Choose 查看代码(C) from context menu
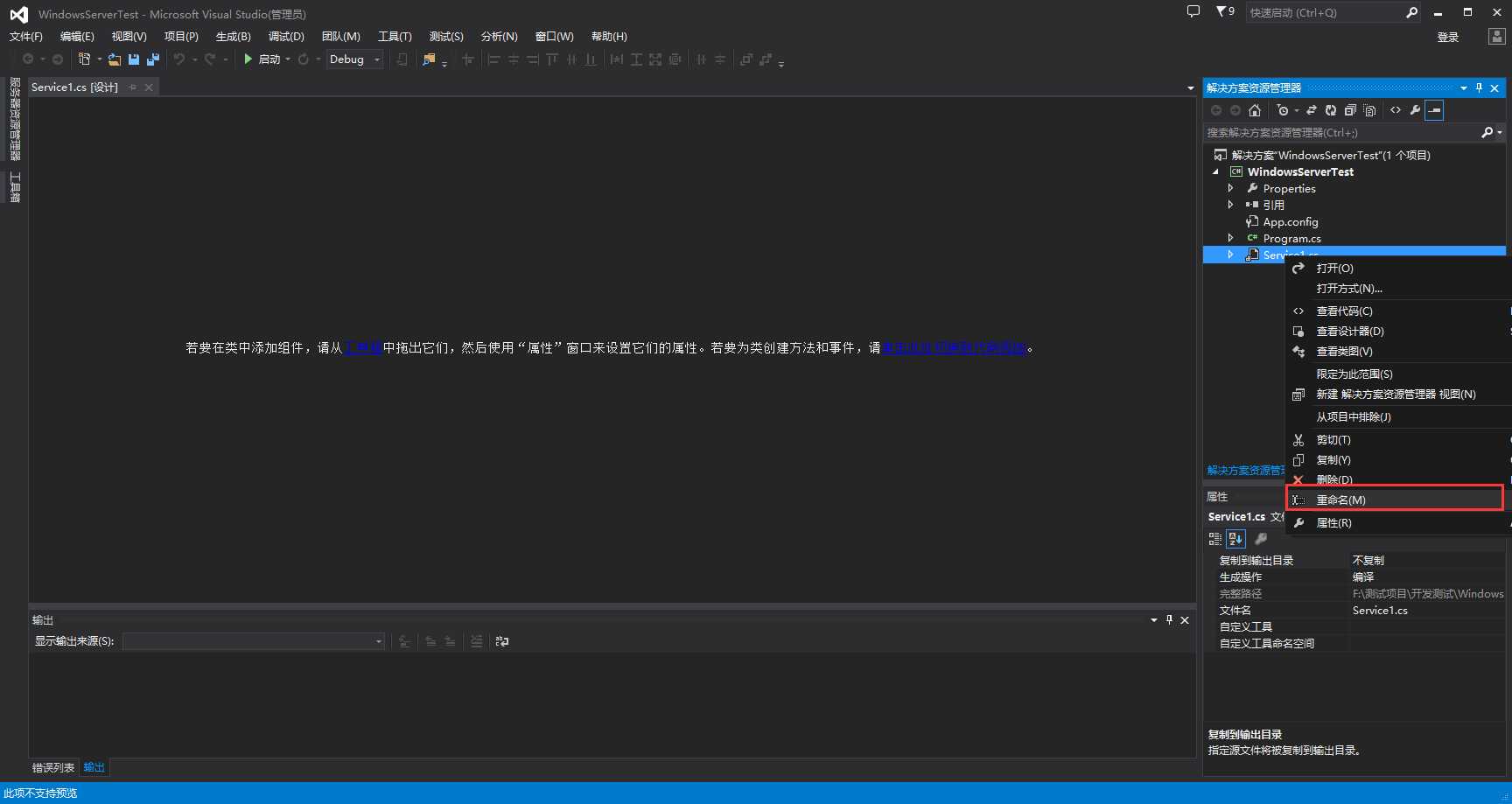The width and height of the screenshot is (1512, 804). pos(1398,311)
